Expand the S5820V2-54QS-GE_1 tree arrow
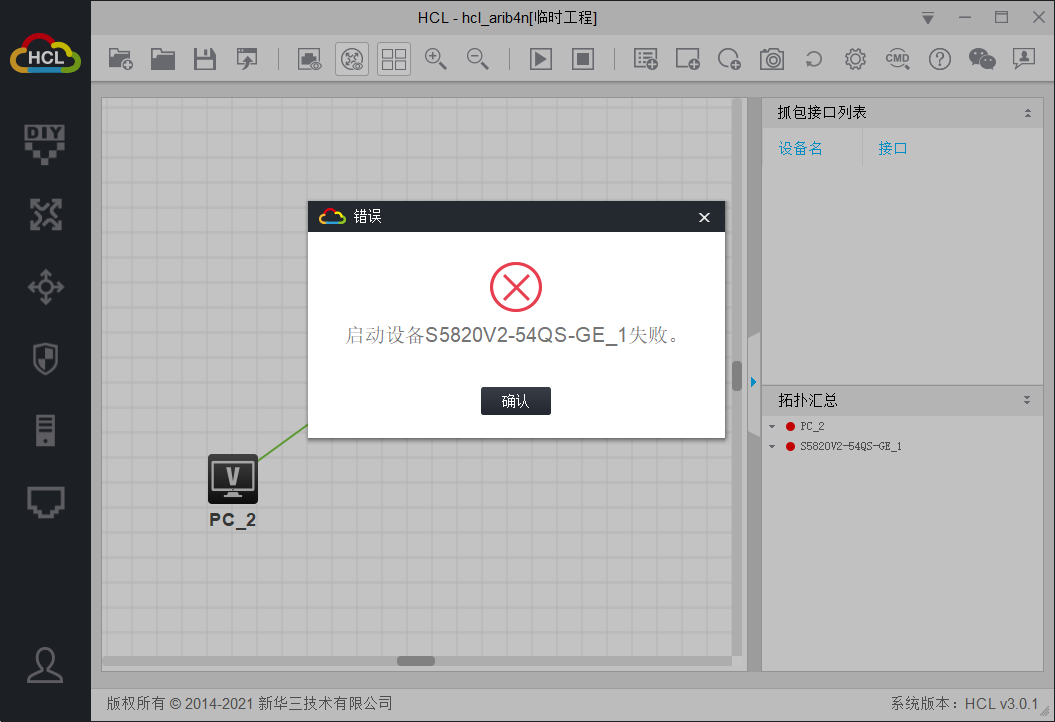 click(x=772, y=446)
